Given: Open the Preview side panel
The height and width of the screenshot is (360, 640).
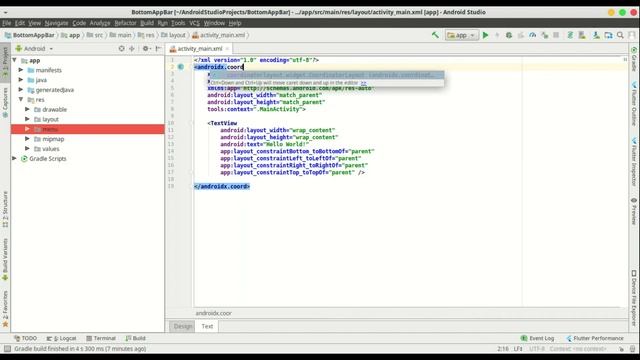Looking at the screenshot, I should pos(634,211).
